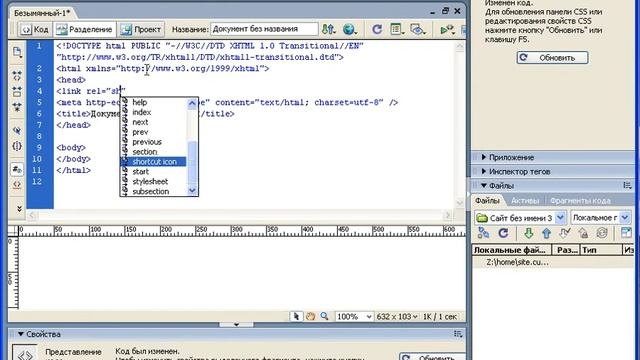This screenshot has width=640, height=360.
Task: Click code view vertical scroll up arrow
Action: [x=460, y=46]
